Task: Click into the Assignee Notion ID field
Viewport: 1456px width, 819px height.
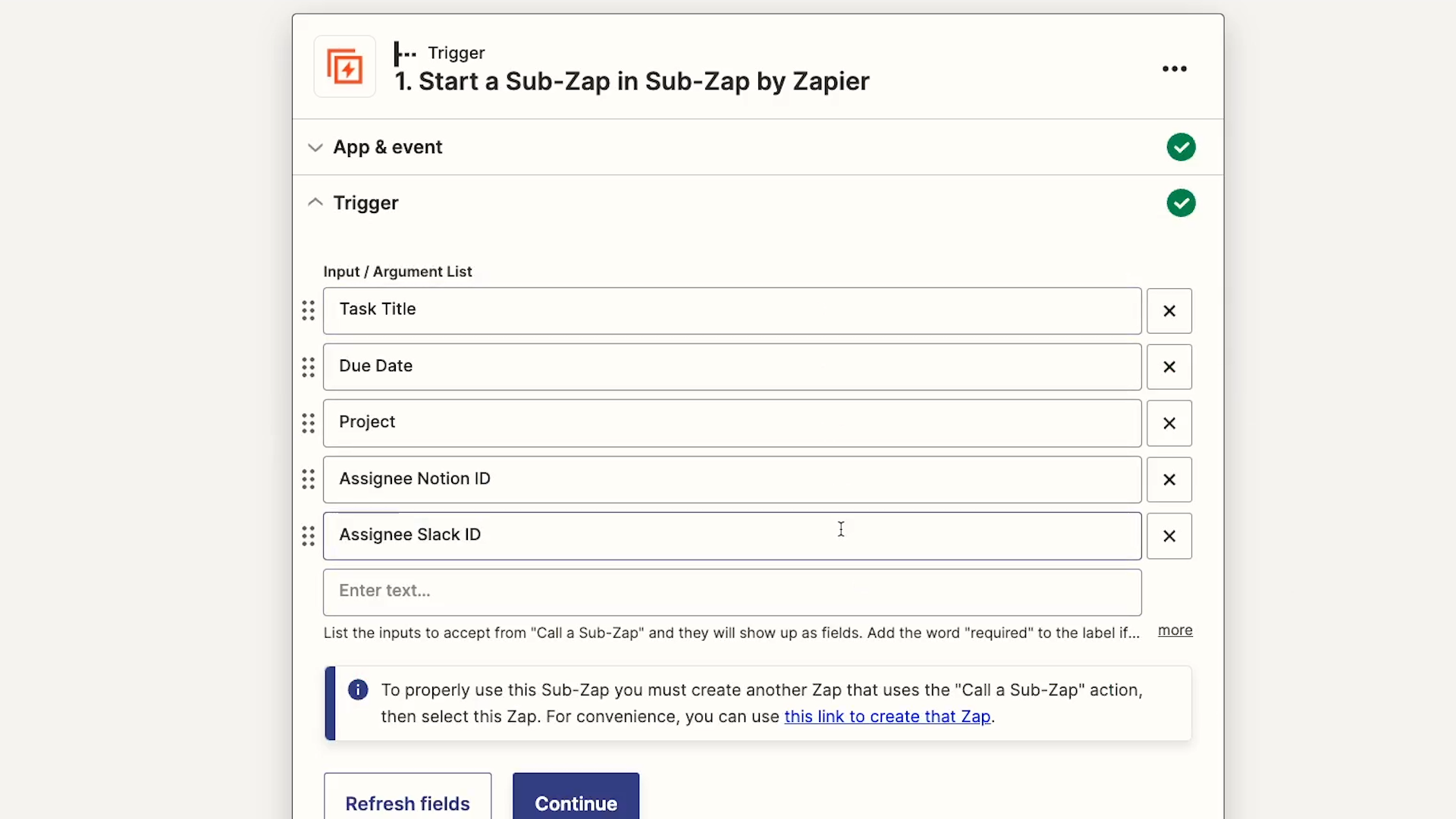Action: click(x=732, y=479)
